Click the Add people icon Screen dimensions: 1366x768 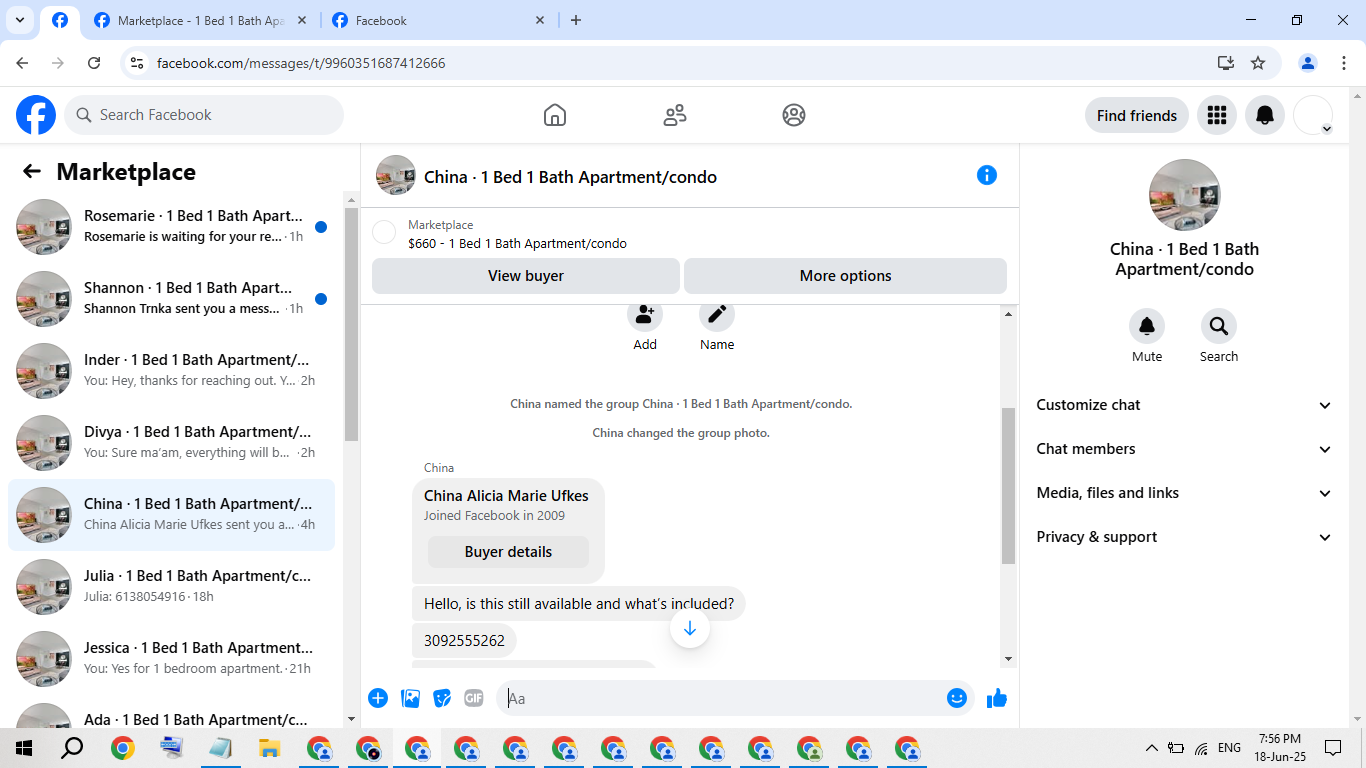click(645, 314)
